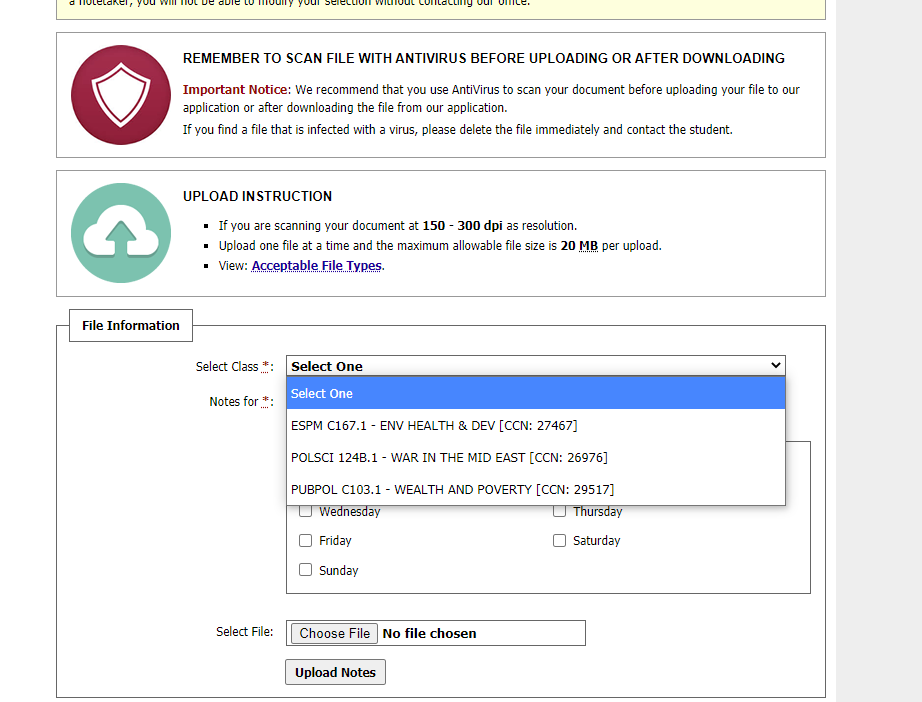The width and height of the screenshot is (922, 702).
Task: Click the Upload Notes button
Action: (335, 672)
